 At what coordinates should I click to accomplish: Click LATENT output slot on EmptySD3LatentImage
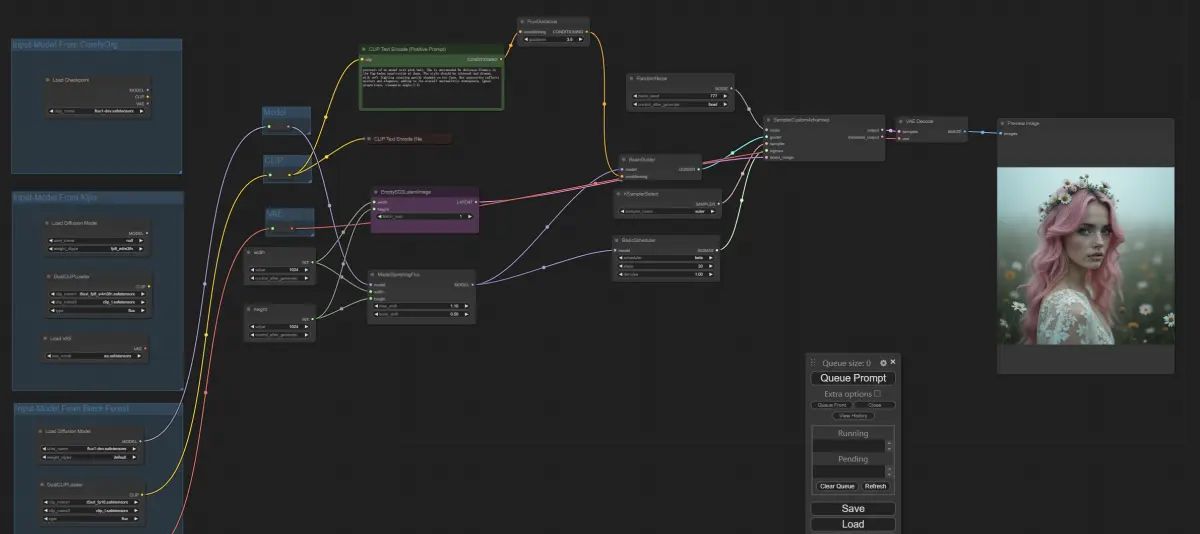475,201
